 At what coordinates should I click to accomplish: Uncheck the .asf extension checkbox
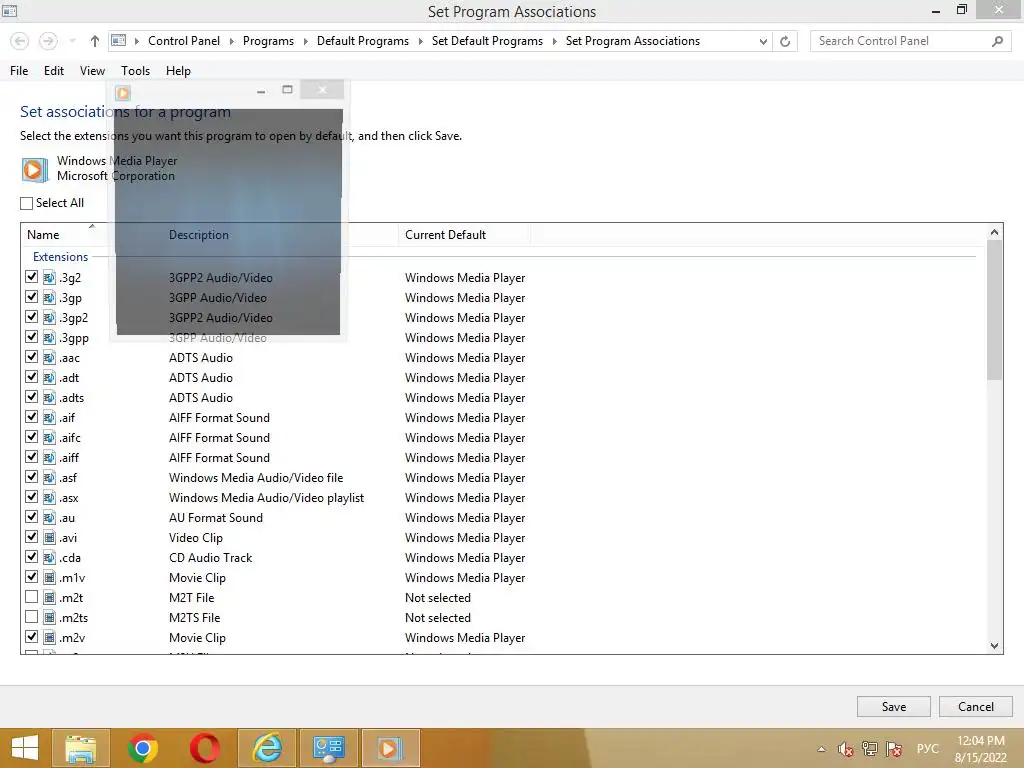(31, 477)
